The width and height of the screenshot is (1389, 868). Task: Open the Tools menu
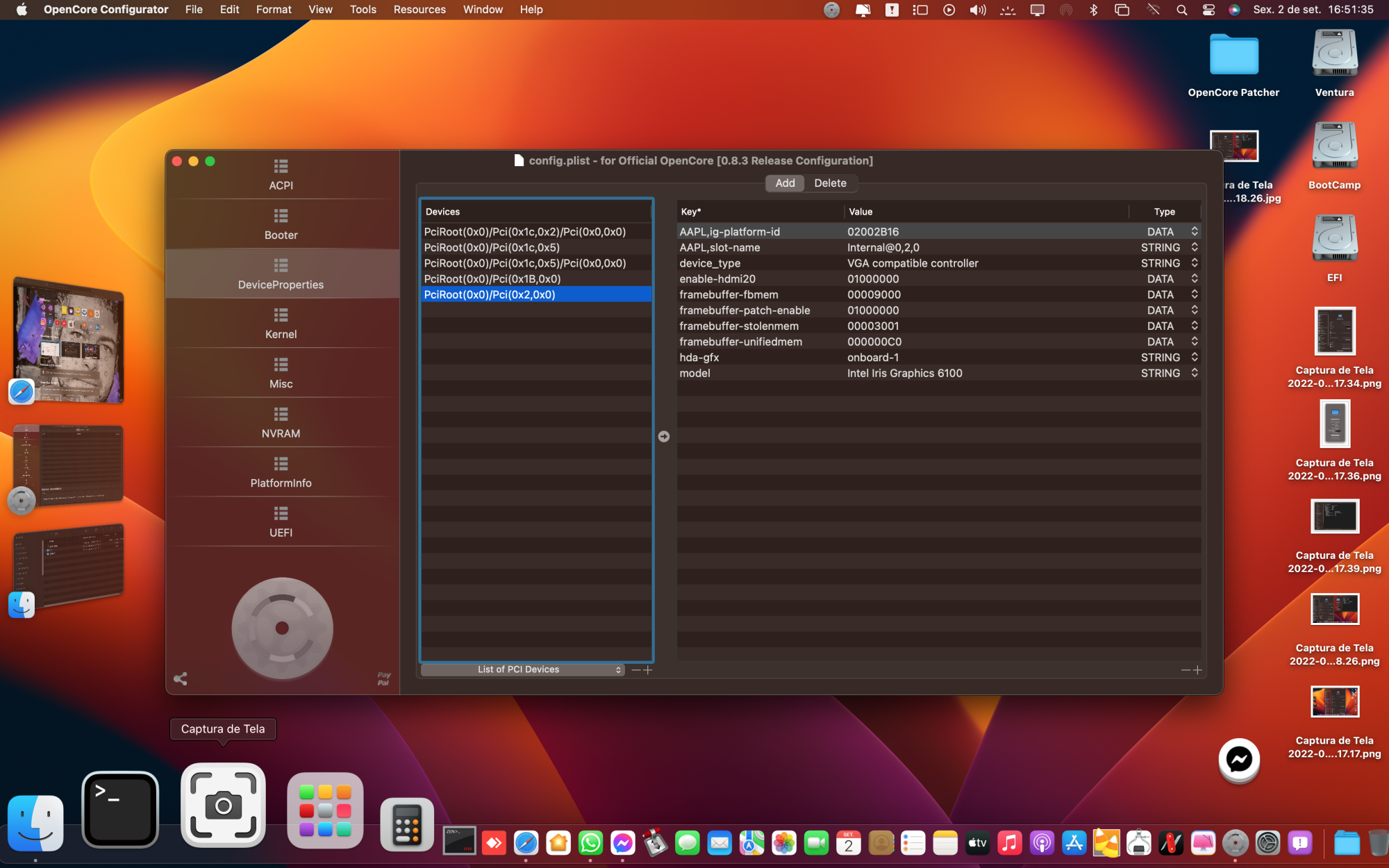363,10
